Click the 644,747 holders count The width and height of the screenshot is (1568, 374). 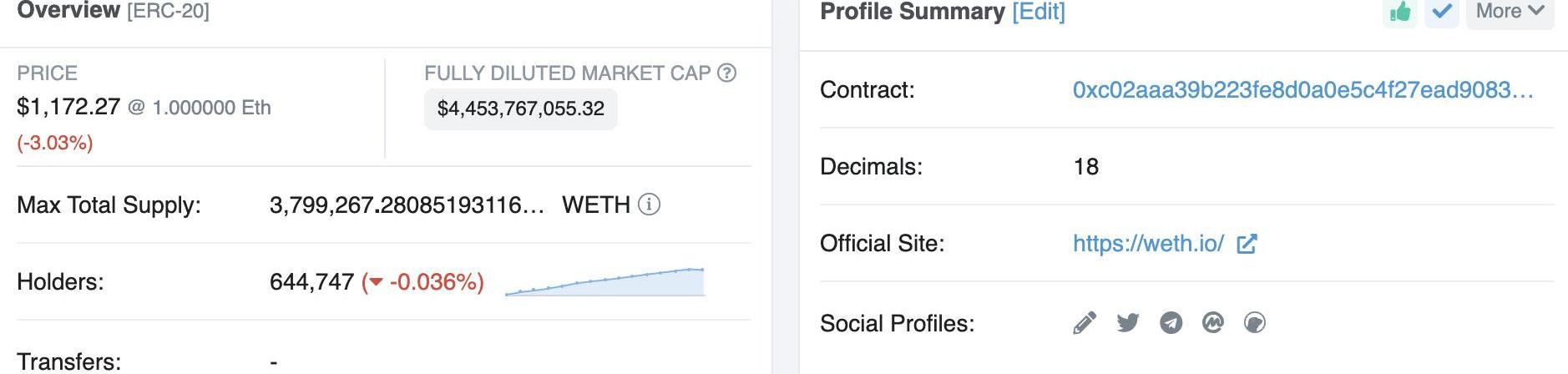pyautogui.click(x=311, y=282)
